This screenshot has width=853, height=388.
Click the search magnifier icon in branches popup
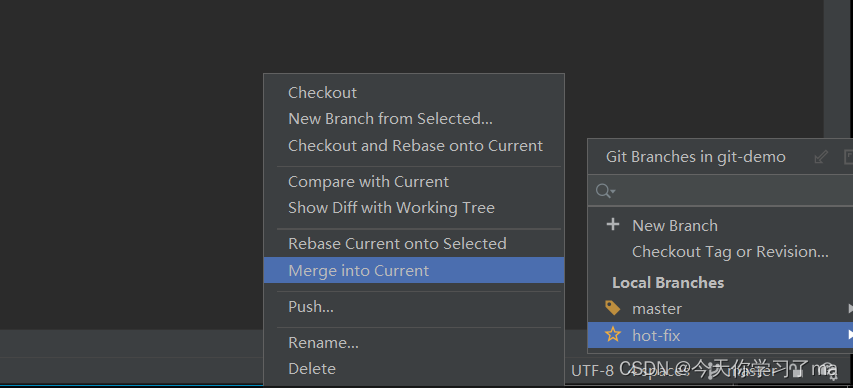604,190
